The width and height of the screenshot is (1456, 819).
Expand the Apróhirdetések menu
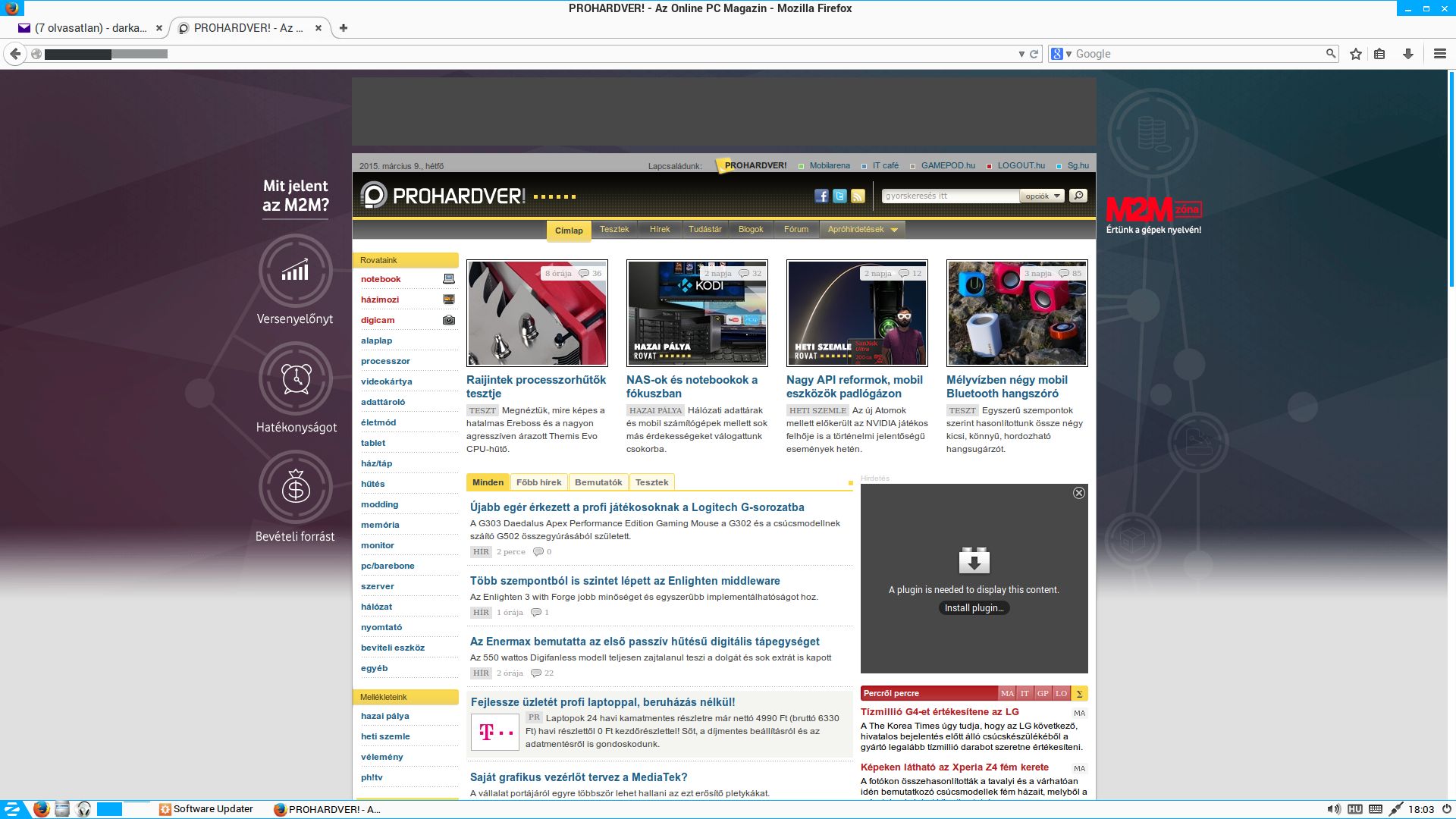(x=862, y=230)
